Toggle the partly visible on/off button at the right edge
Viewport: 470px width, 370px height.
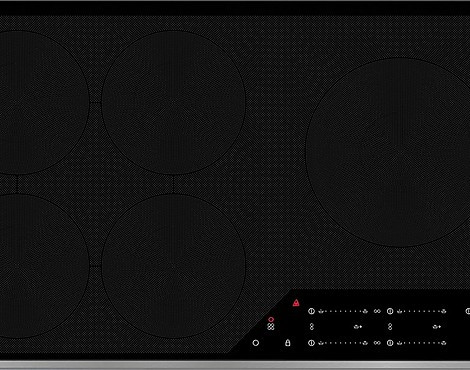tap(468, 311)
